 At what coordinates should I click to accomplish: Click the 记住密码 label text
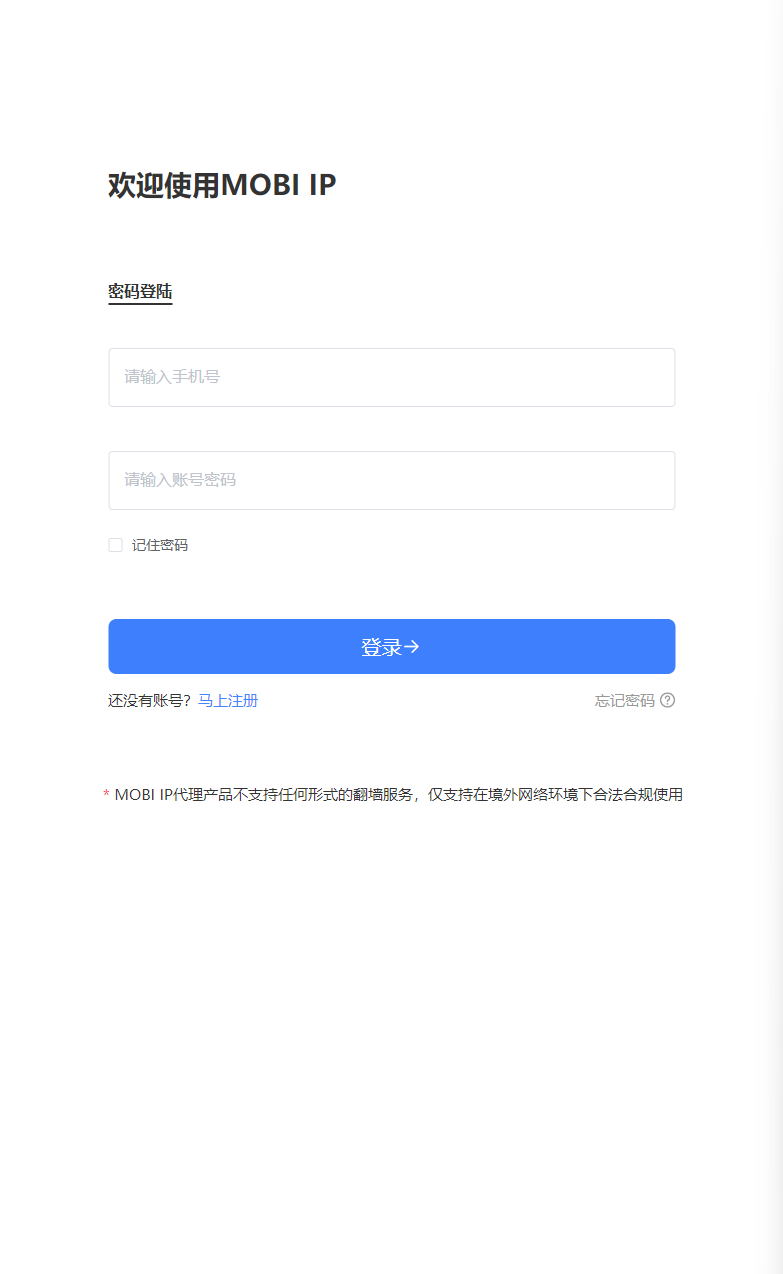pos(160,545)
